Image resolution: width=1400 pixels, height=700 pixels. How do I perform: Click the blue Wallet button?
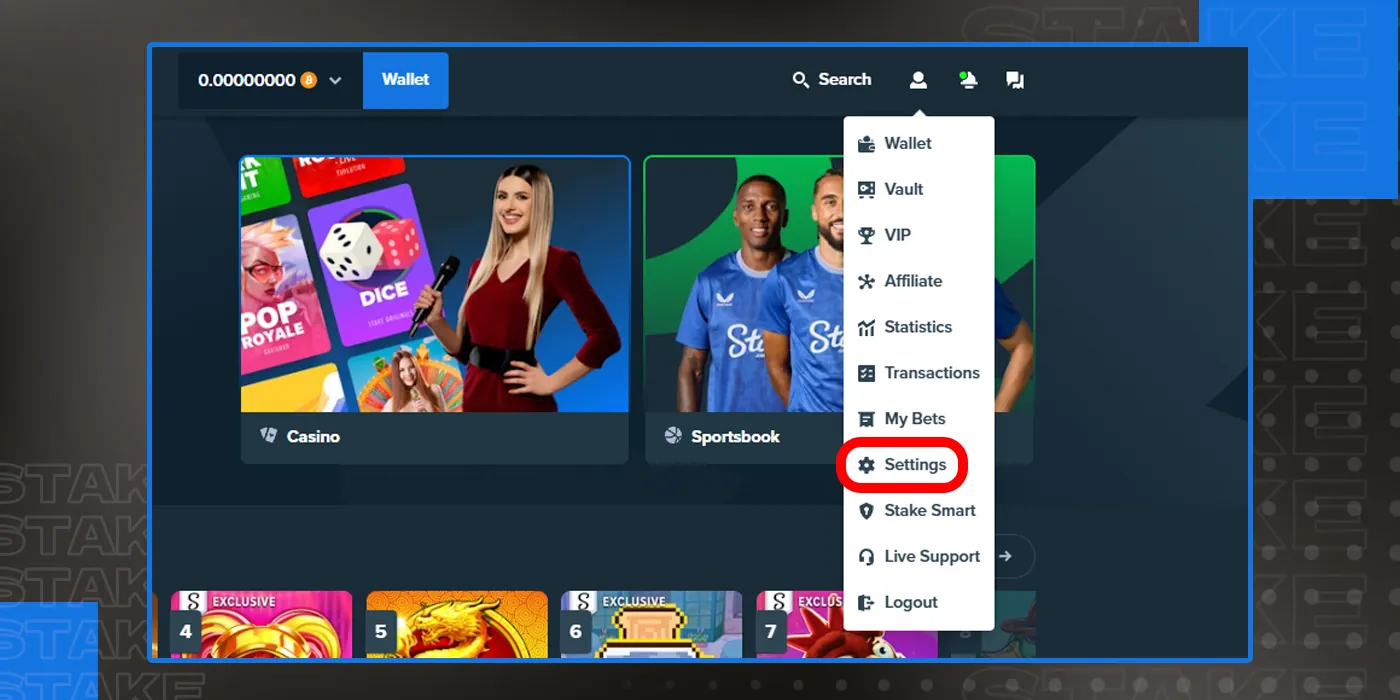[x=405, y=80]
